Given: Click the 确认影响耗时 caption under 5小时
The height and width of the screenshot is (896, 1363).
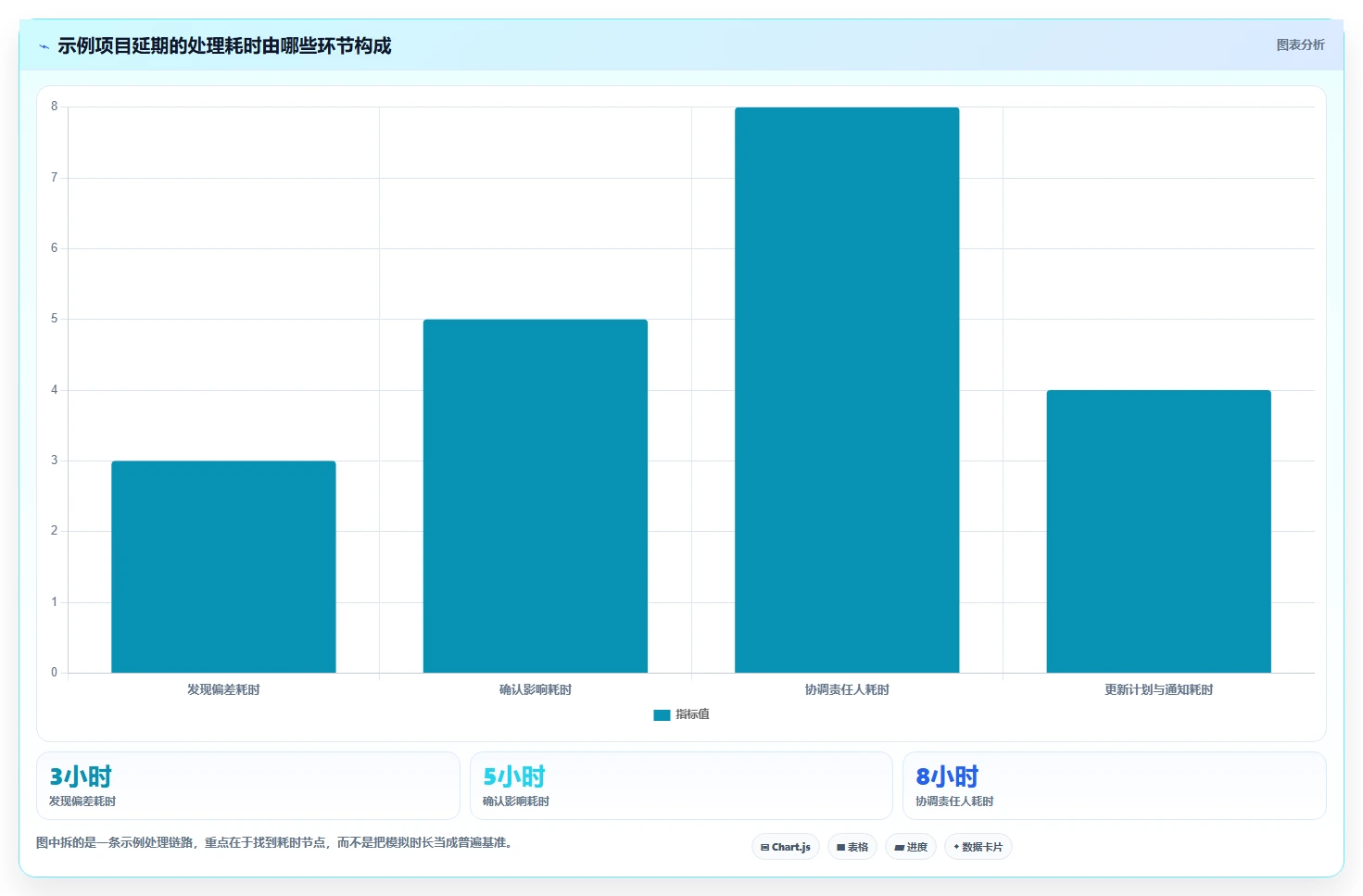Looking at the screenshot, I should click(x=516, y=801).
